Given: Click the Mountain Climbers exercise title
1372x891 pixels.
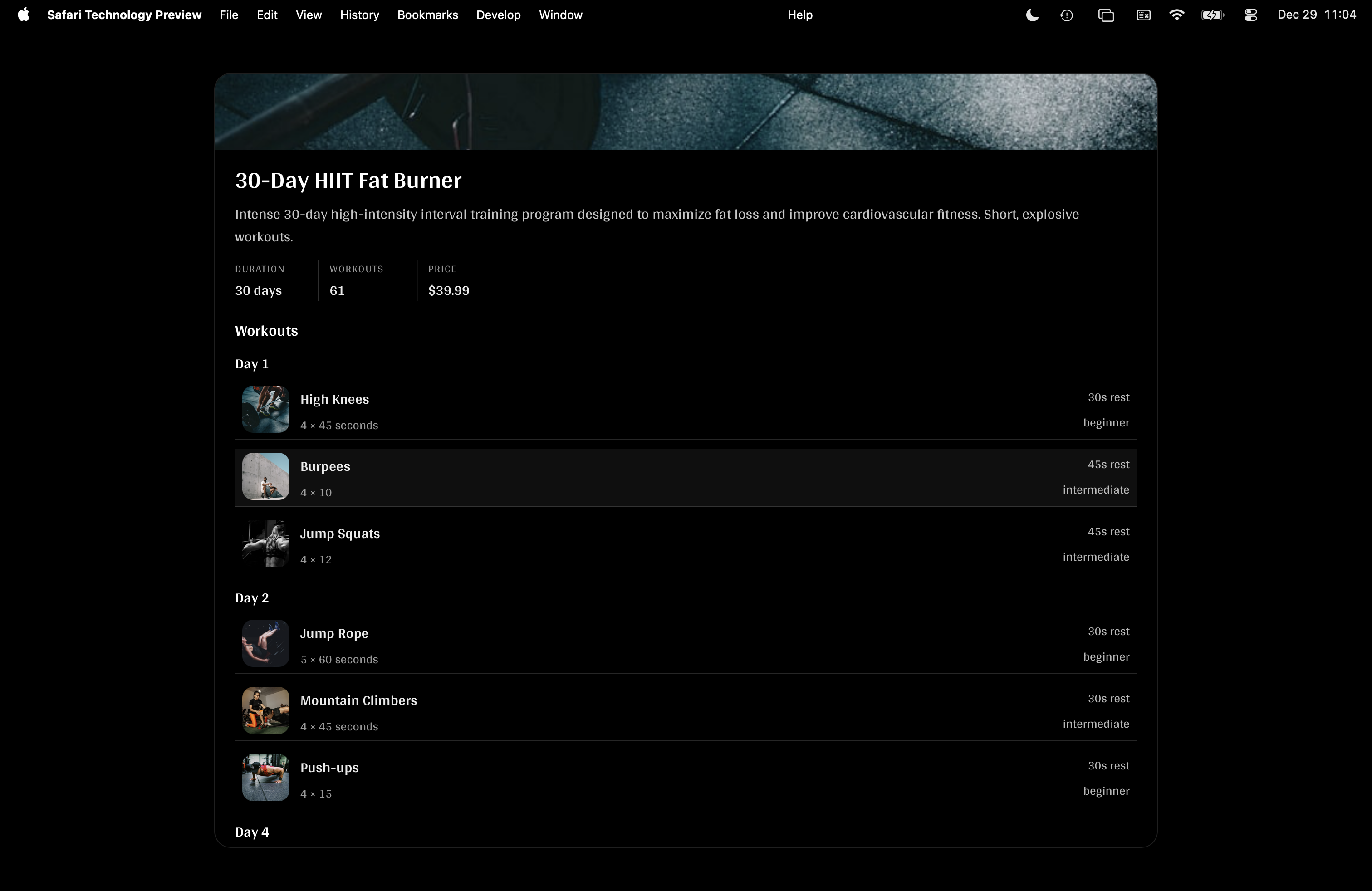Looking at the screenshot, I should click(x=358, y=700).
